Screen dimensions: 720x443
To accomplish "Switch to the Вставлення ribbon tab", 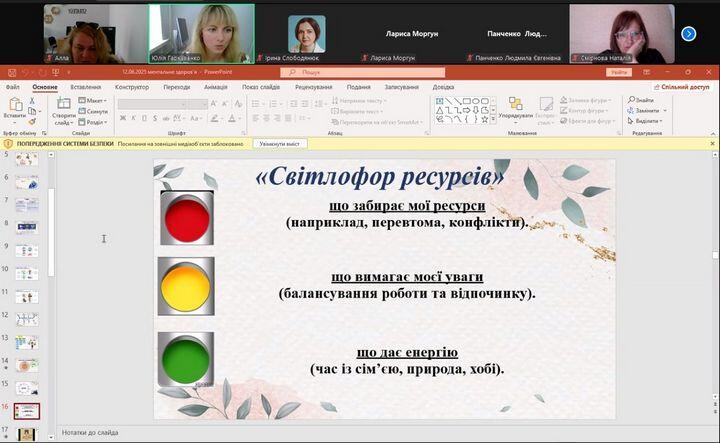I will 86,87.
